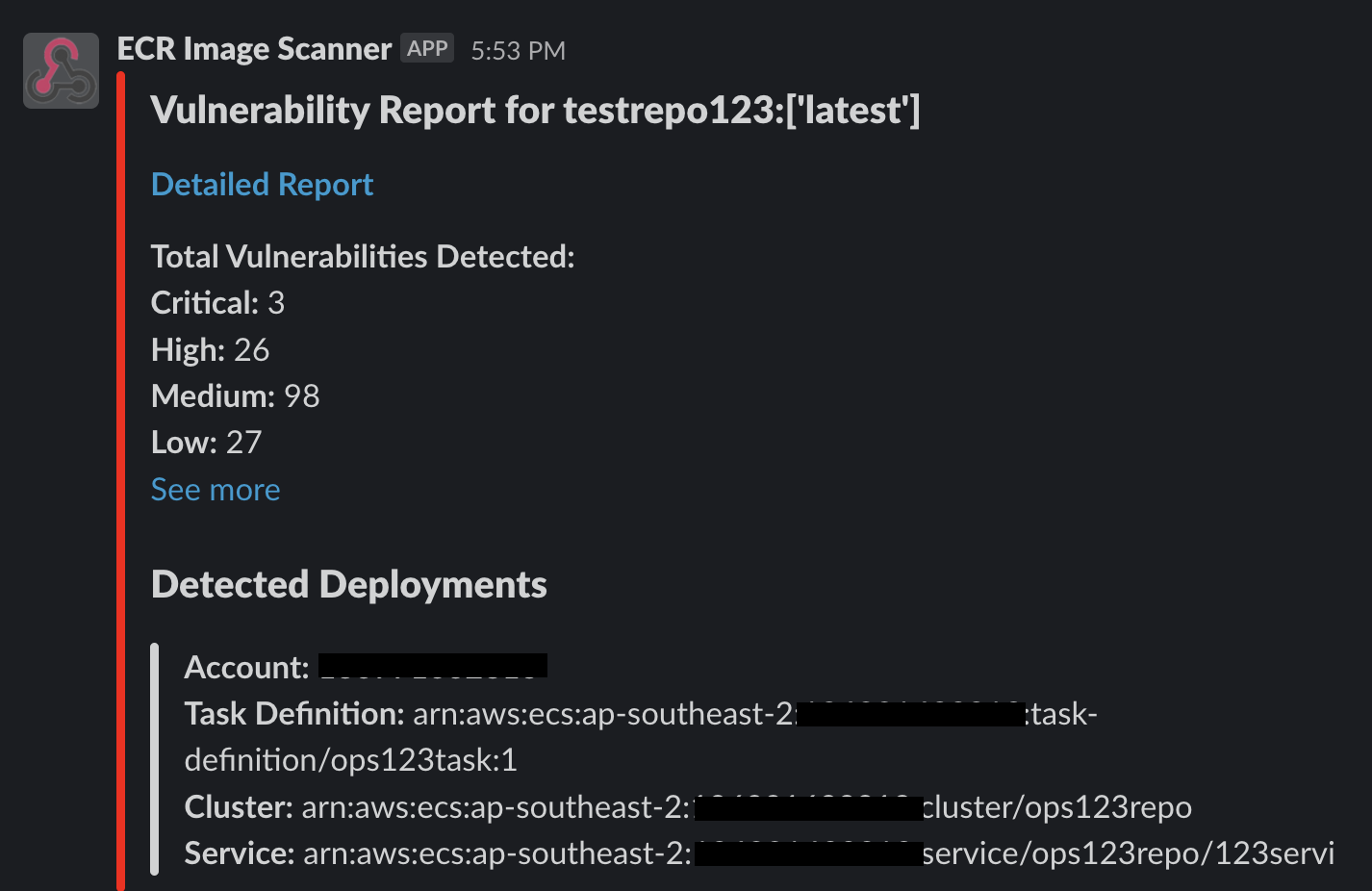This screenshot has width=1372, height=891.
Task: Open the ECR Image Scanner sender name
Action: (254, 49)
